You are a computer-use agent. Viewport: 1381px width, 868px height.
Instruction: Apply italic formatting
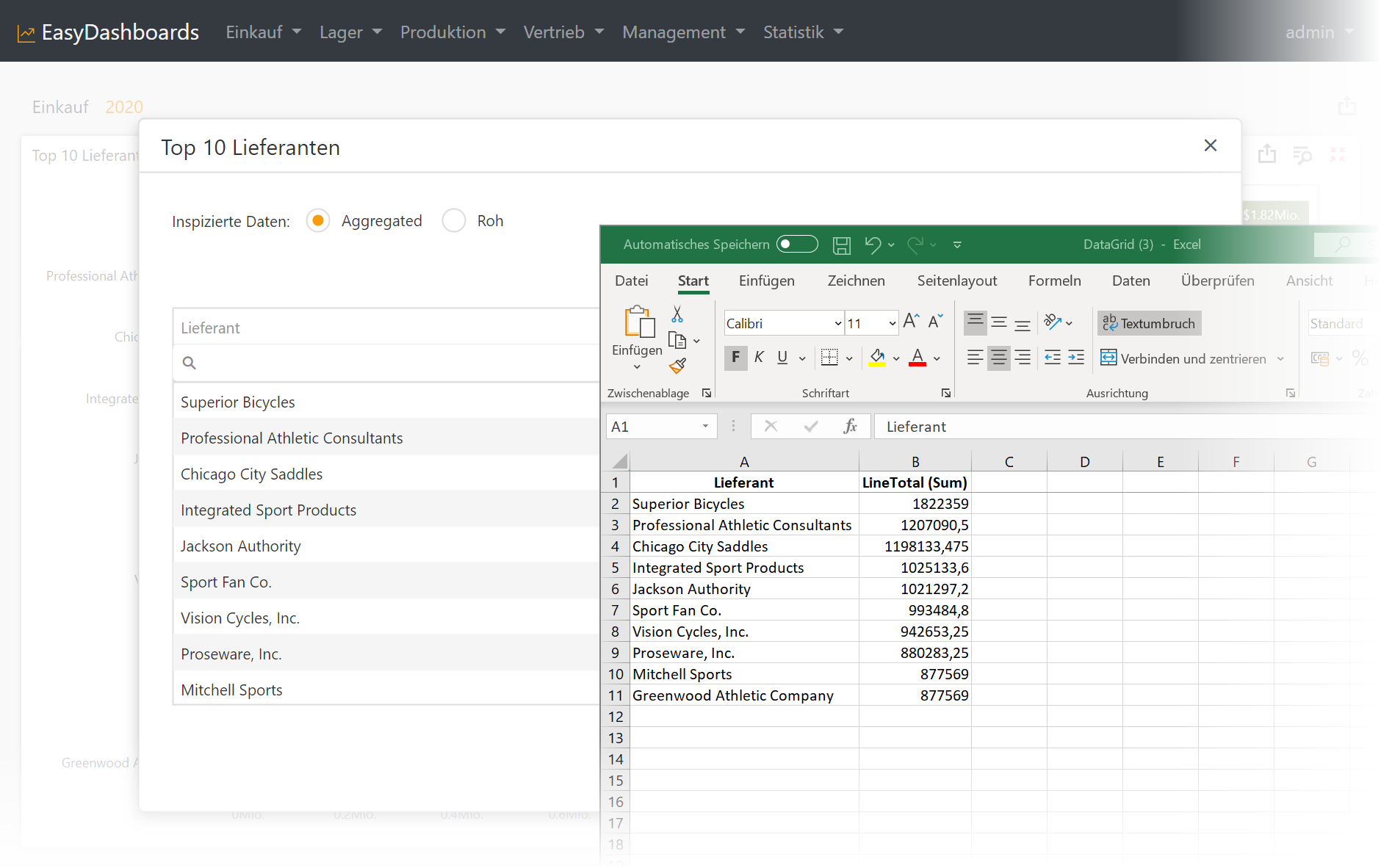click(x=759, y=358)
